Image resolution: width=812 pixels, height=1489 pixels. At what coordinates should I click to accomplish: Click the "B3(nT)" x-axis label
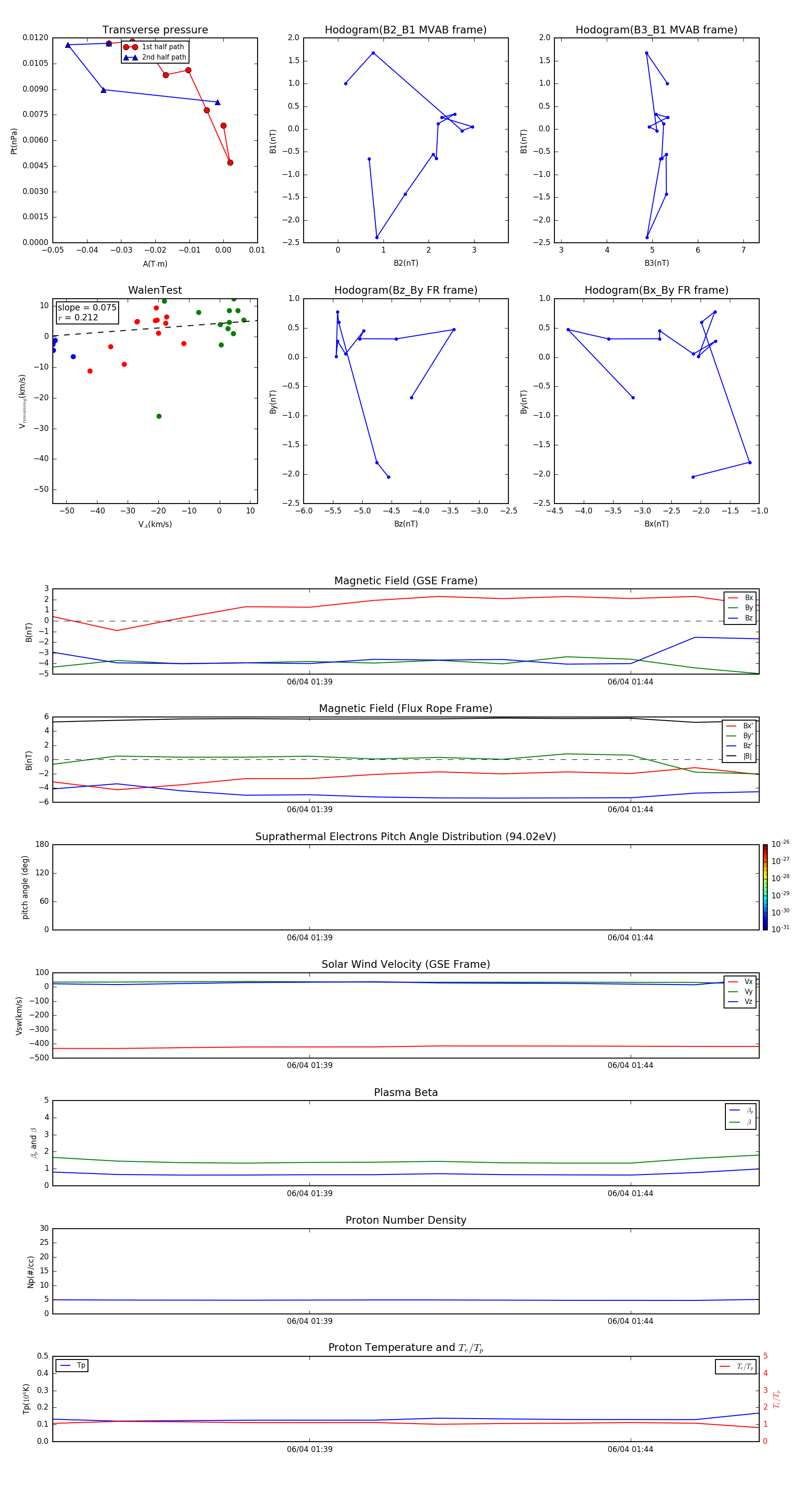tap(656, 263)
